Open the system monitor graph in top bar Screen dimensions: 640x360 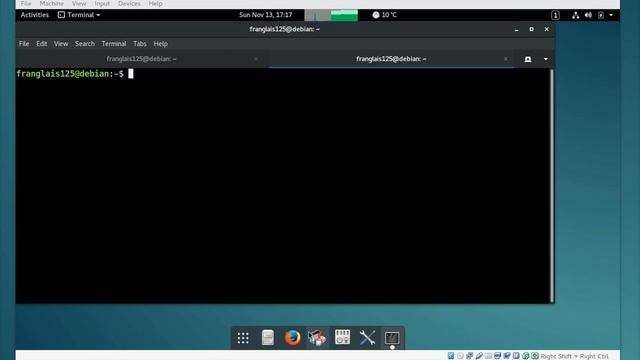[331, 15]
